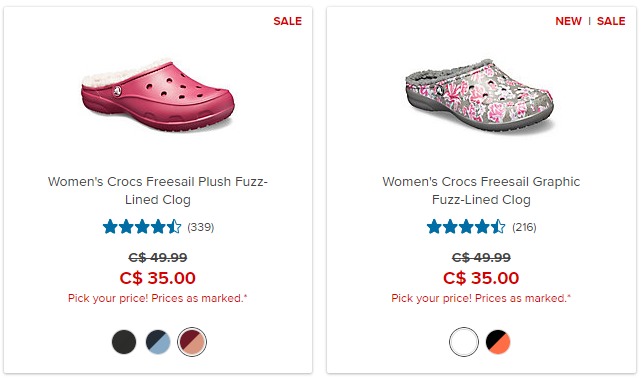Click the C$ 35.00 price of the Graphic clog
The width and height of the screenshot is (642, 380).
pos(481,278)
